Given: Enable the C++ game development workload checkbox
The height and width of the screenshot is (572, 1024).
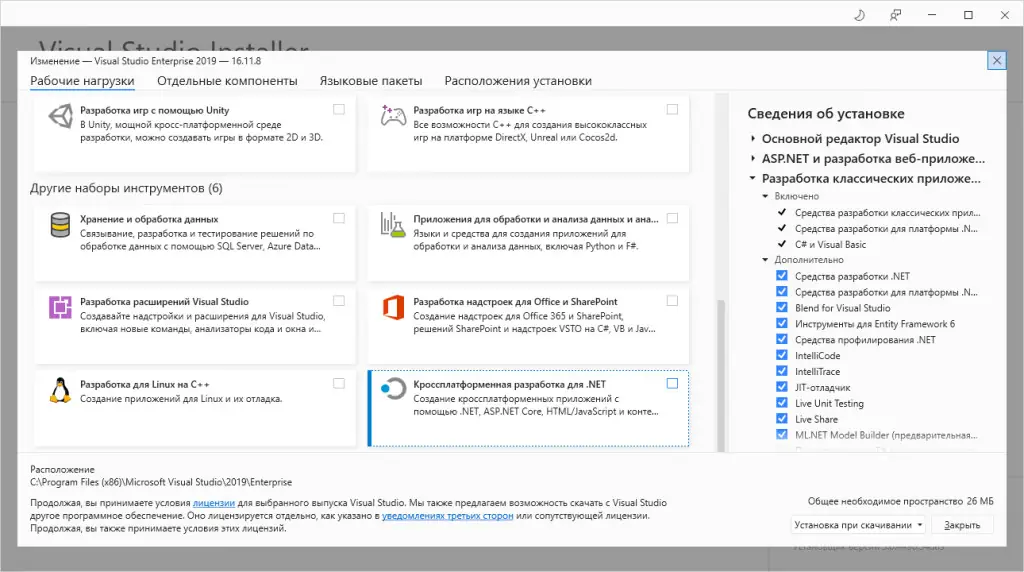Looking at the screenshot, I should [672, 109].
